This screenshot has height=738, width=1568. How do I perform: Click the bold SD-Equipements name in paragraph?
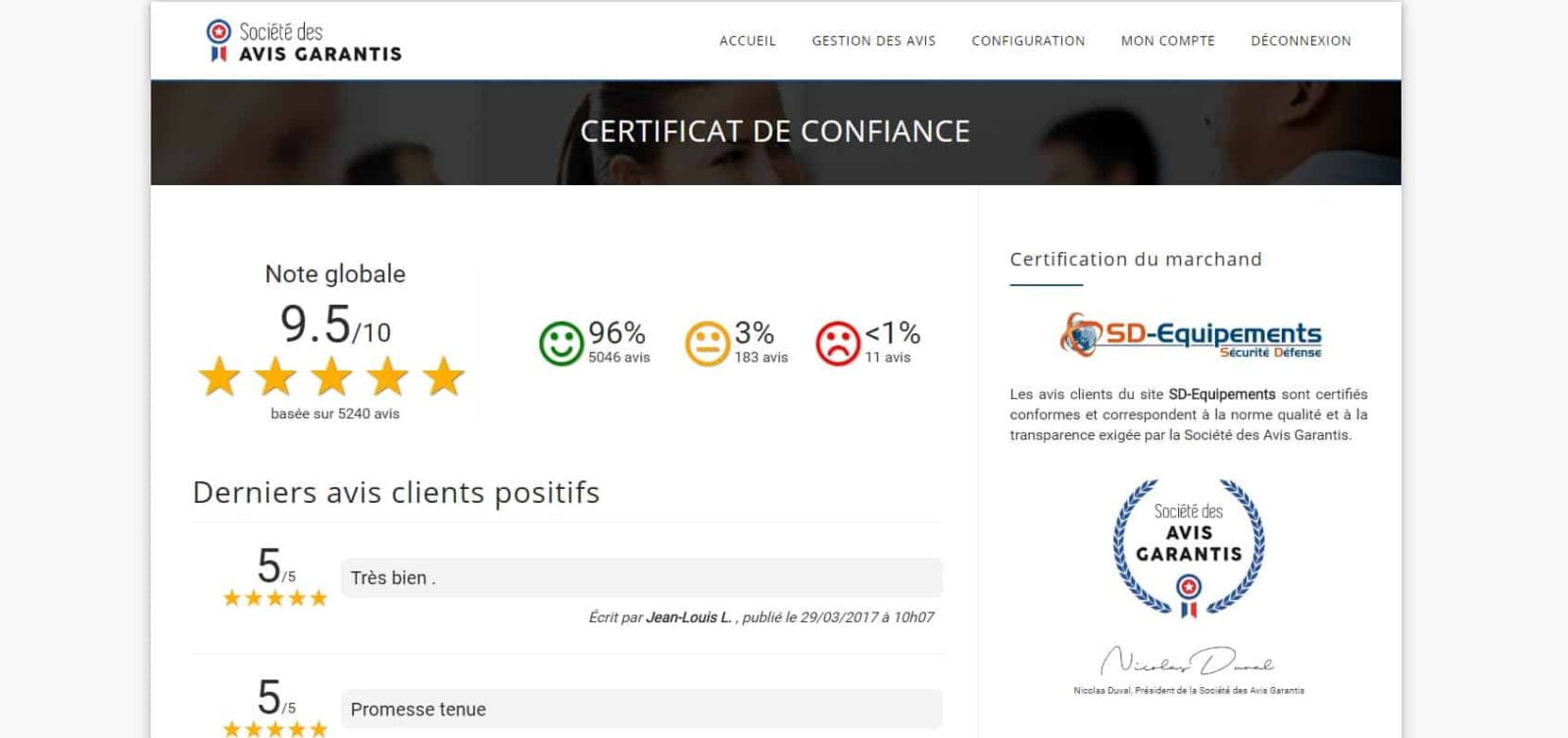(x=1222, y=394)
